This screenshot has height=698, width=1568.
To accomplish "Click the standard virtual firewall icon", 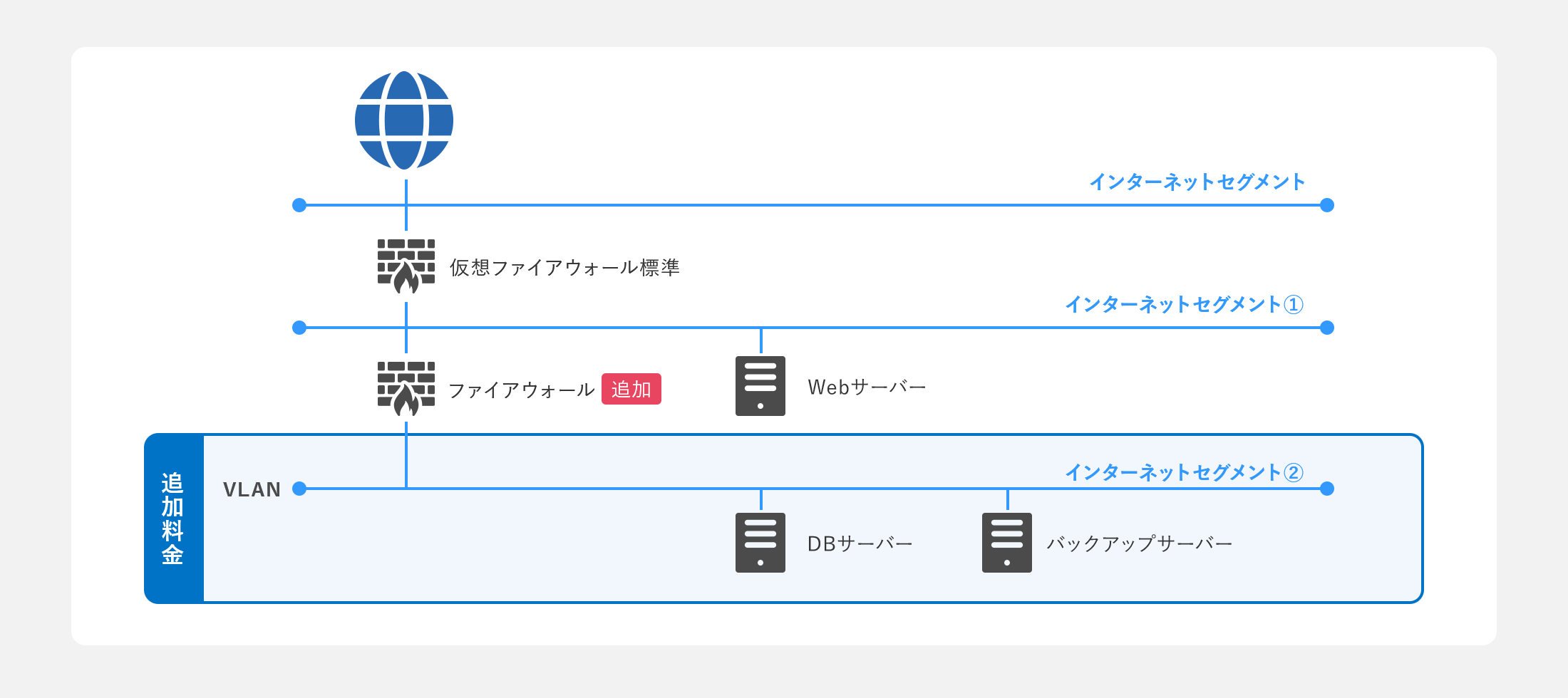I will pyautogui.click(x=406, y=266).
